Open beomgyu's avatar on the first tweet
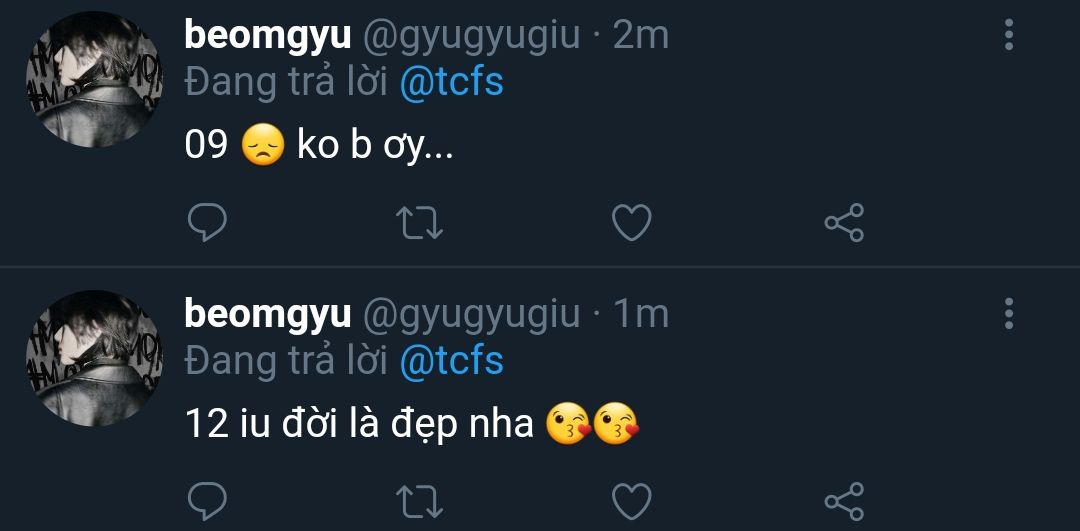1080x531 pixels. click(93, 82)
